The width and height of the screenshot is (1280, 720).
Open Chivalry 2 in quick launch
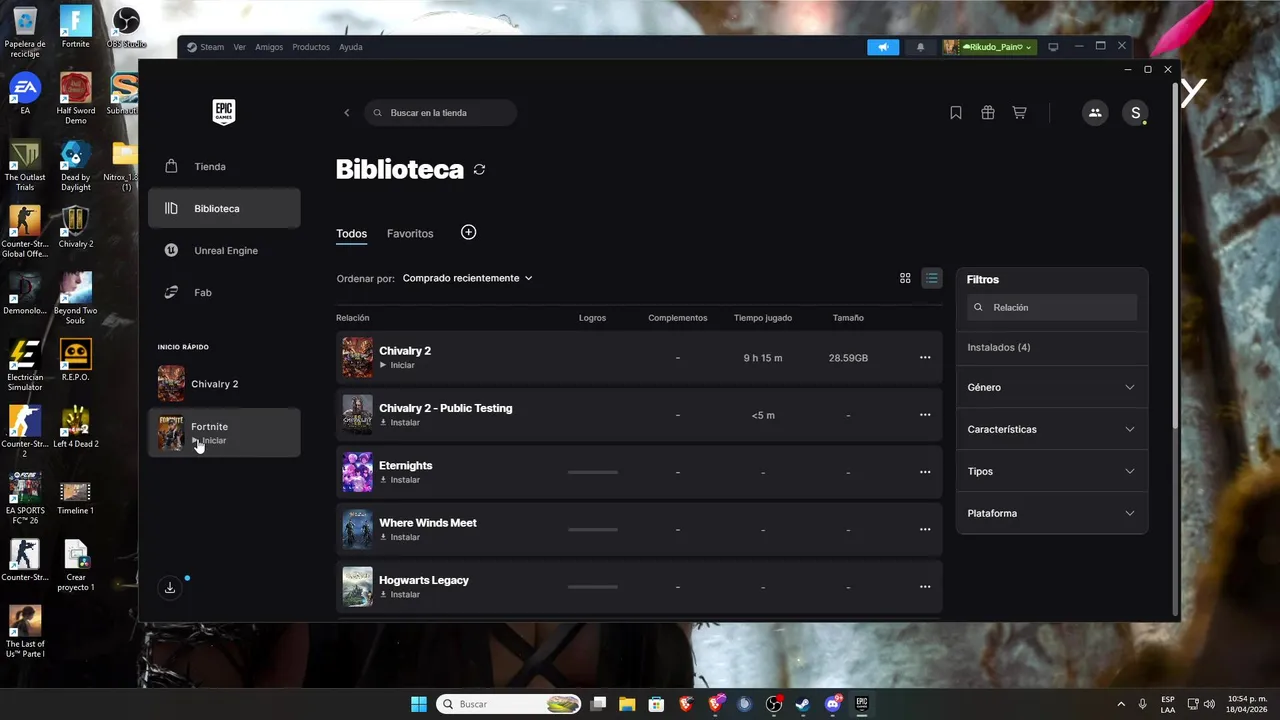pyautogui.click(x=224, y=384)
